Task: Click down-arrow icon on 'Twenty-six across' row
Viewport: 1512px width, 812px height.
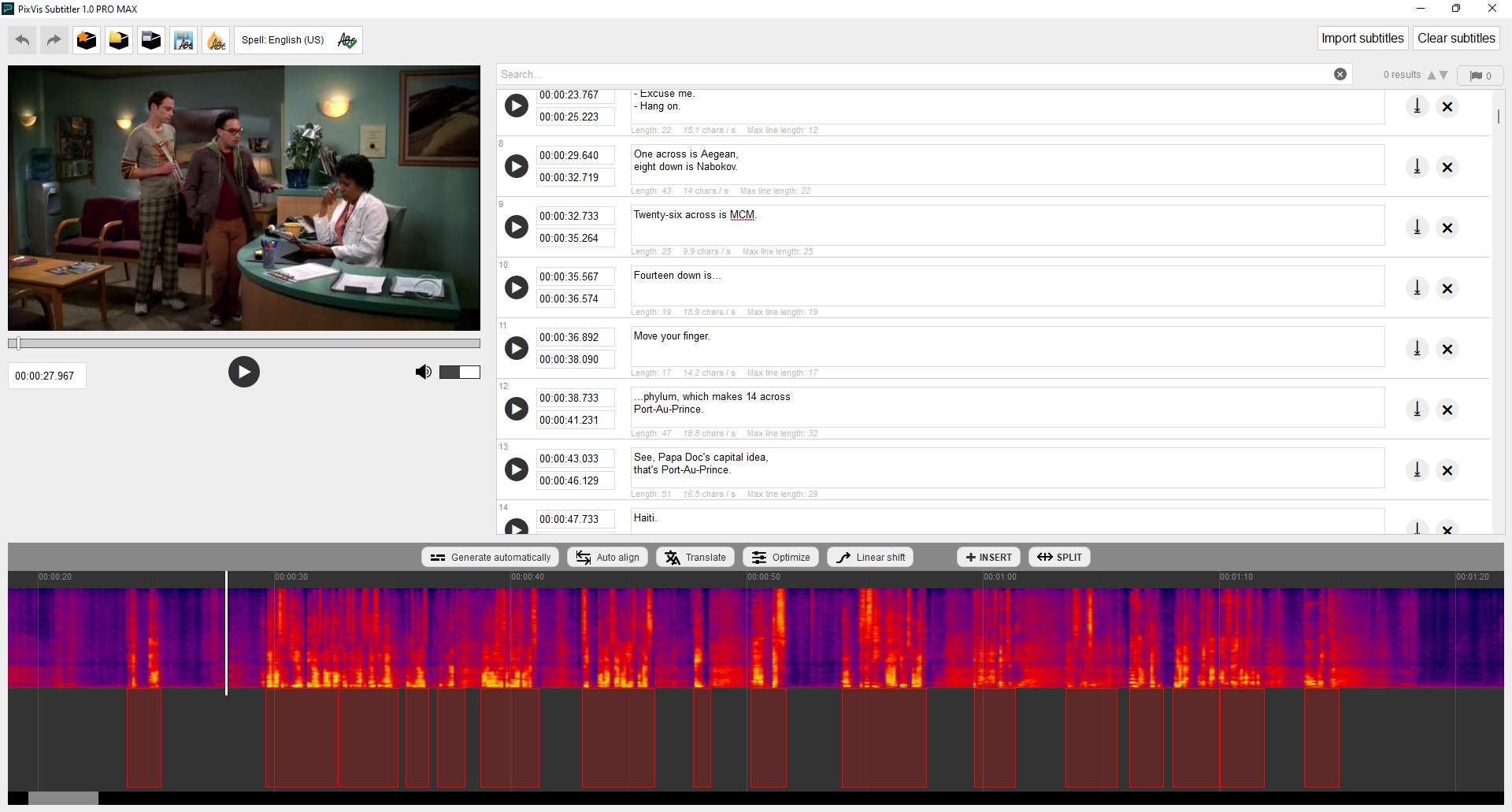Action: 1417,227
